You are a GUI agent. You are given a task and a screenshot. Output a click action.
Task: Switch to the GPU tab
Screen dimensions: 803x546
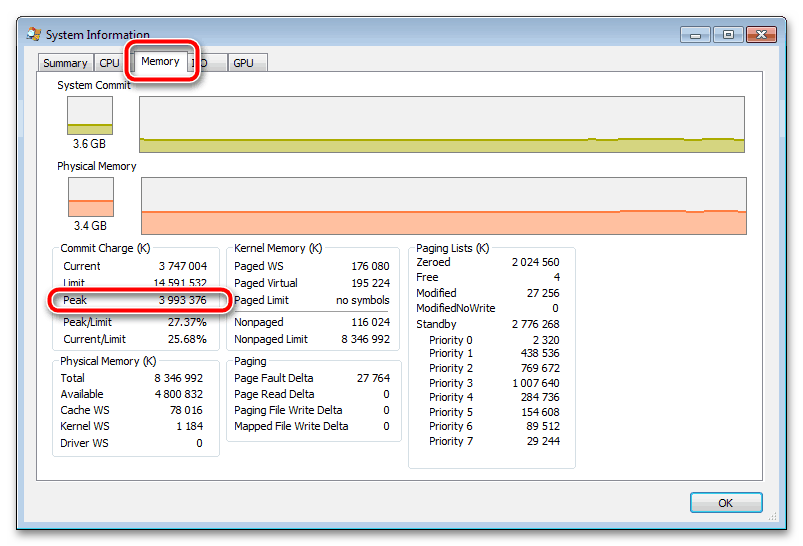(243, 63)
